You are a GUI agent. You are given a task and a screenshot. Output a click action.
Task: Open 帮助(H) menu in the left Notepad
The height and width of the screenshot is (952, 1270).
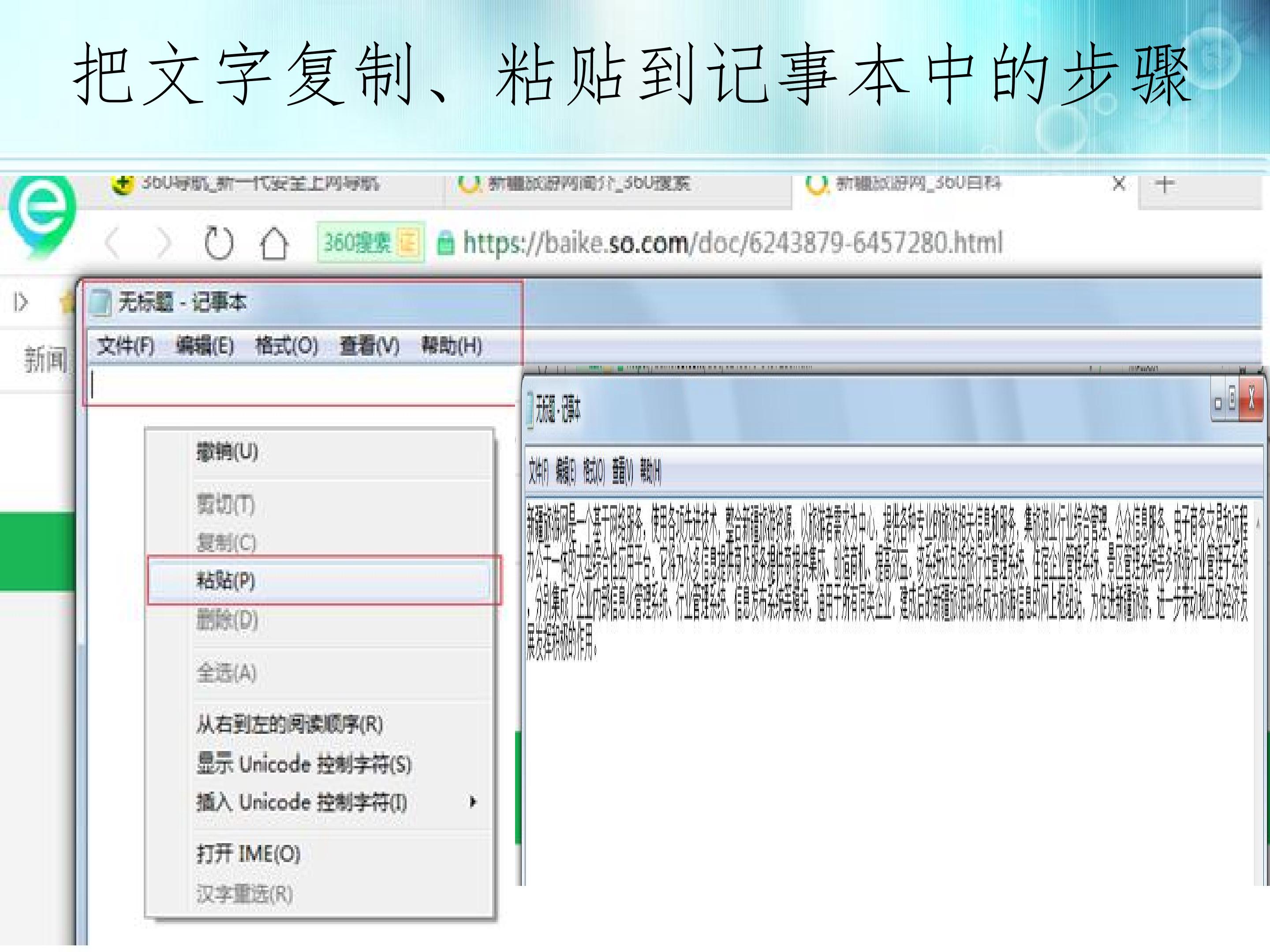[451, 346]
